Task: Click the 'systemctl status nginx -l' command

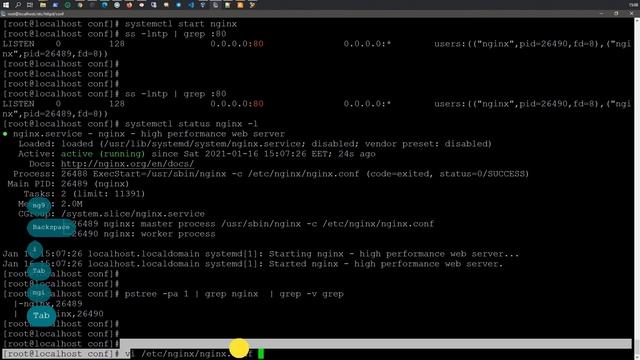Action: 191,124
